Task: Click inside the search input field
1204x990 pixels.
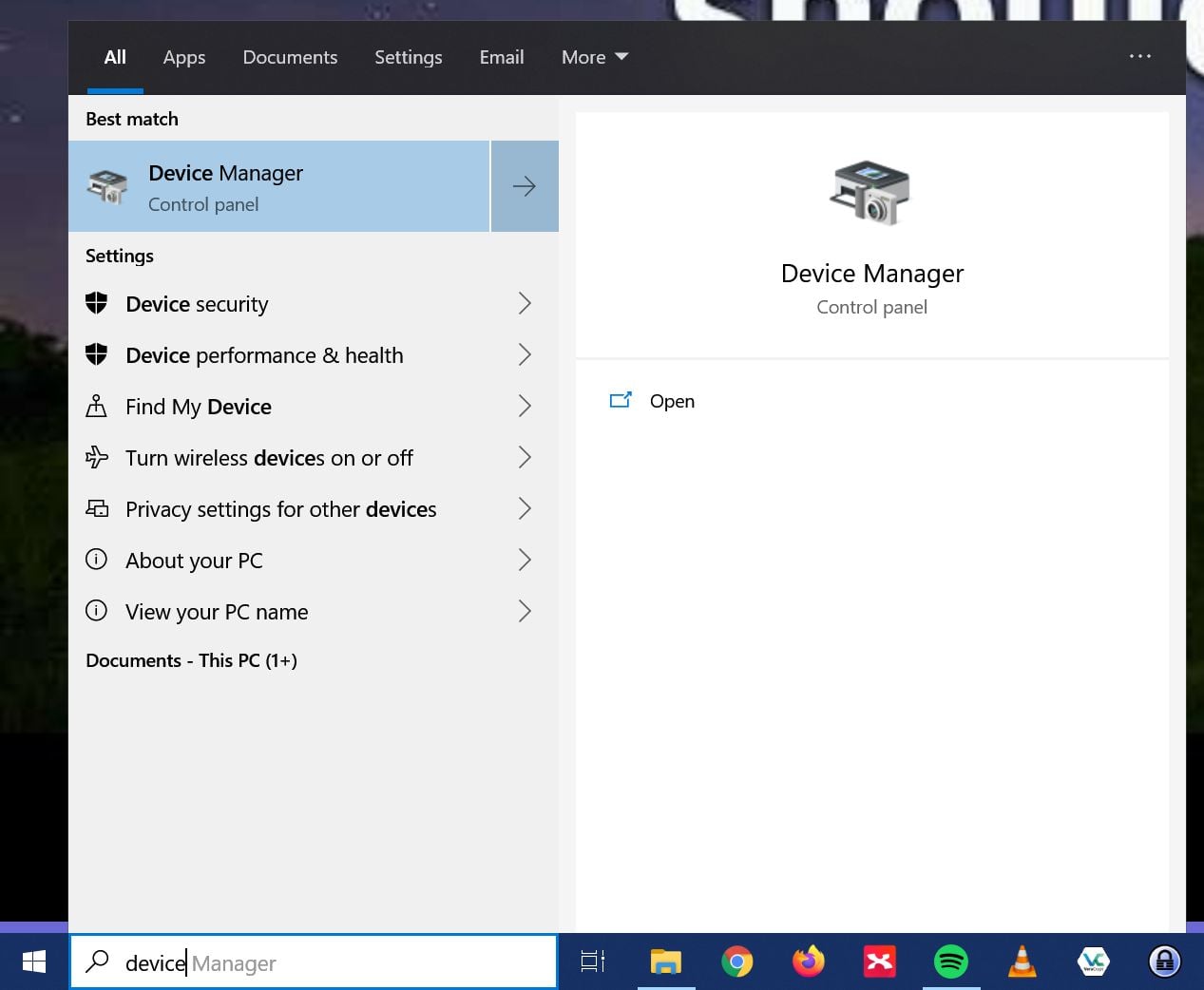Action: tap(285, 961)
